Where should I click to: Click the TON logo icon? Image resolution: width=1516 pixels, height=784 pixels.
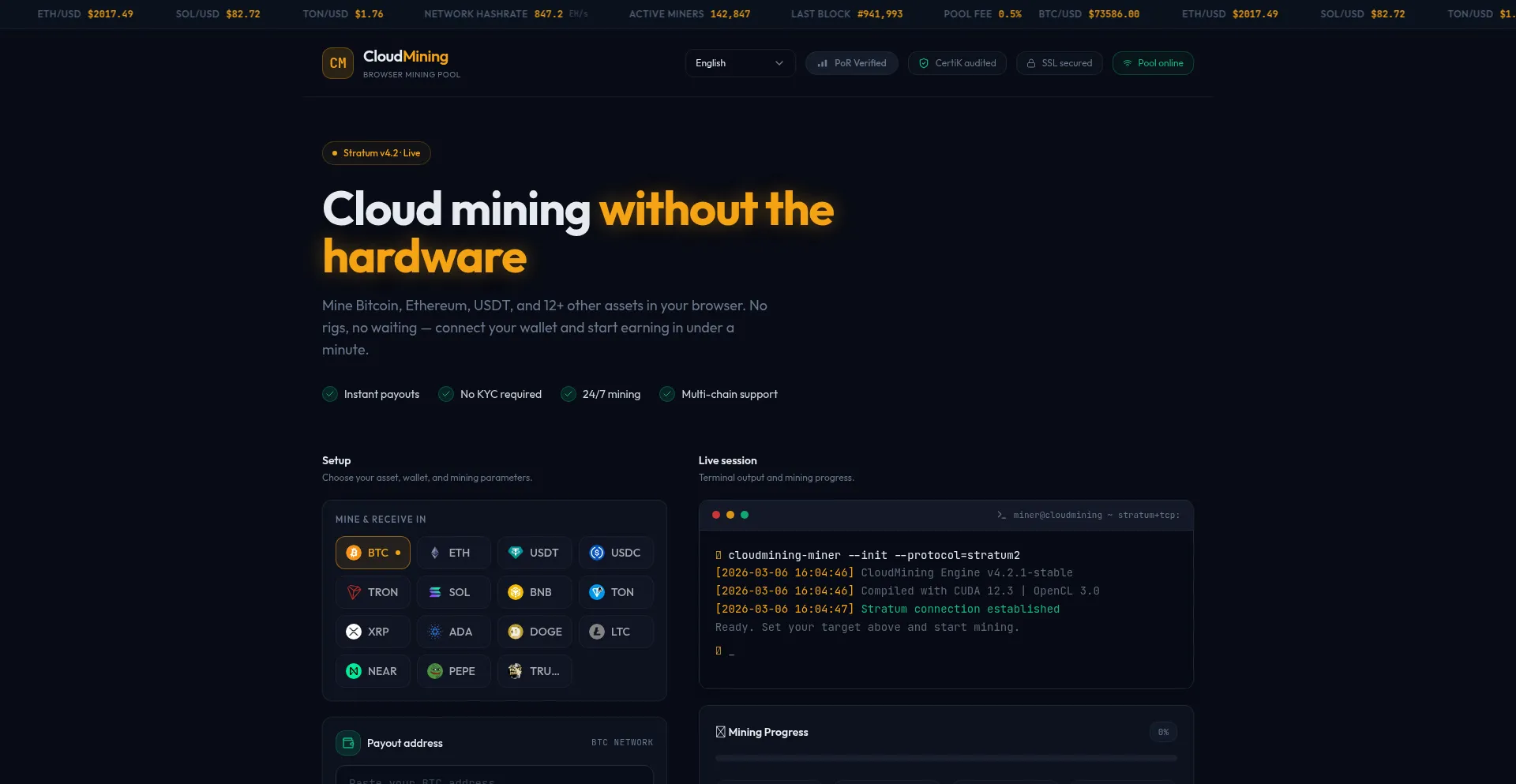click(597, 592)
